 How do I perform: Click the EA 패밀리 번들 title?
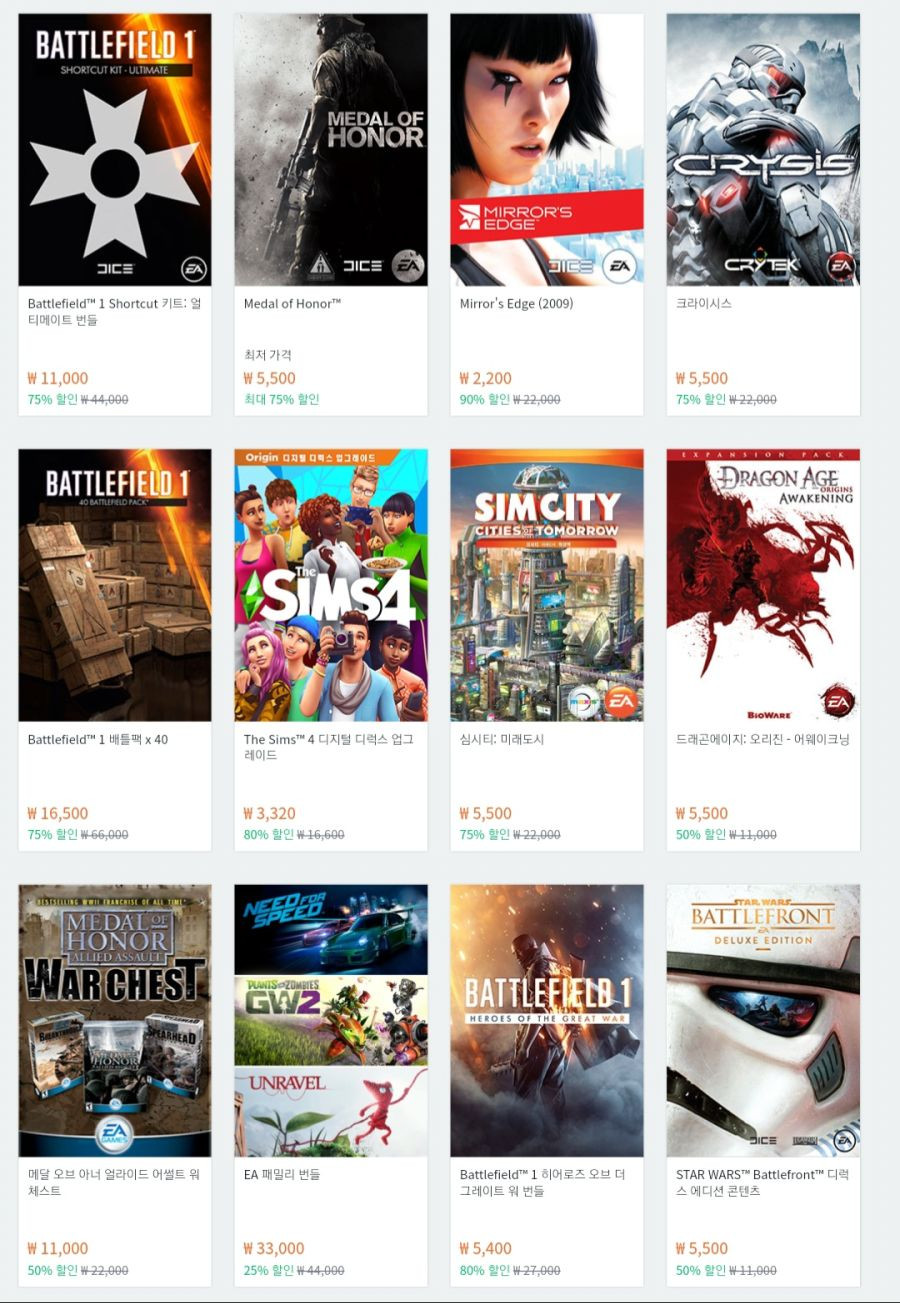[x=282, y=1174]
